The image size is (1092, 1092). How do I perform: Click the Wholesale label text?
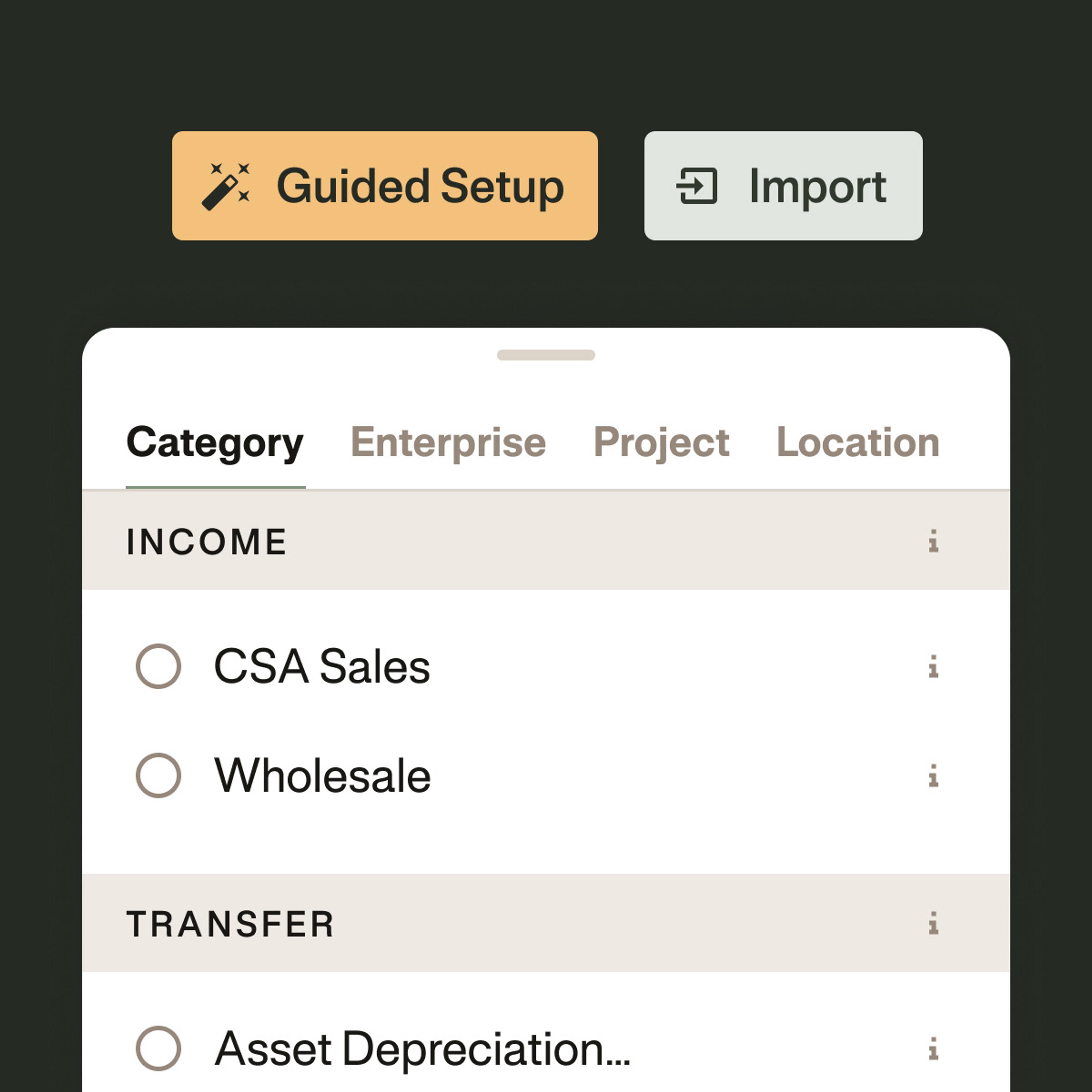[x=323, y=776]
